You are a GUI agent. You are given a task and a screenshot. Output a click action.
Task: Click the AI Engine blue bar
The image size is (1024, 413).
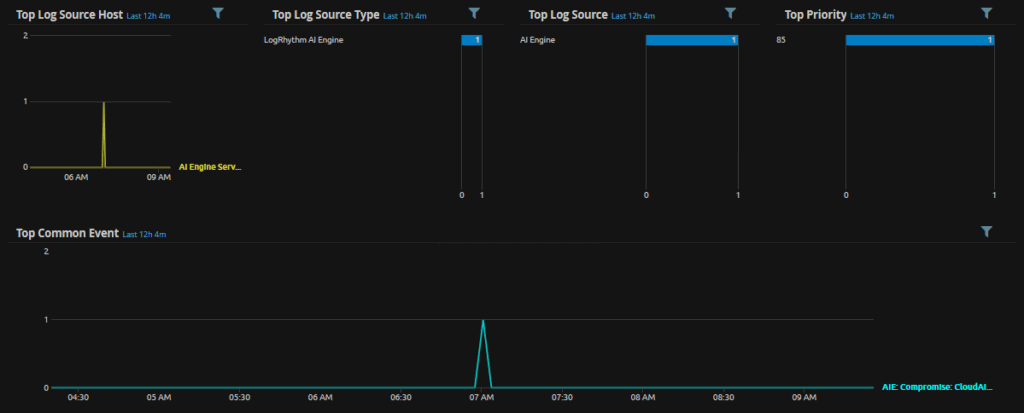pyautogui.click(x=692, y=40)
